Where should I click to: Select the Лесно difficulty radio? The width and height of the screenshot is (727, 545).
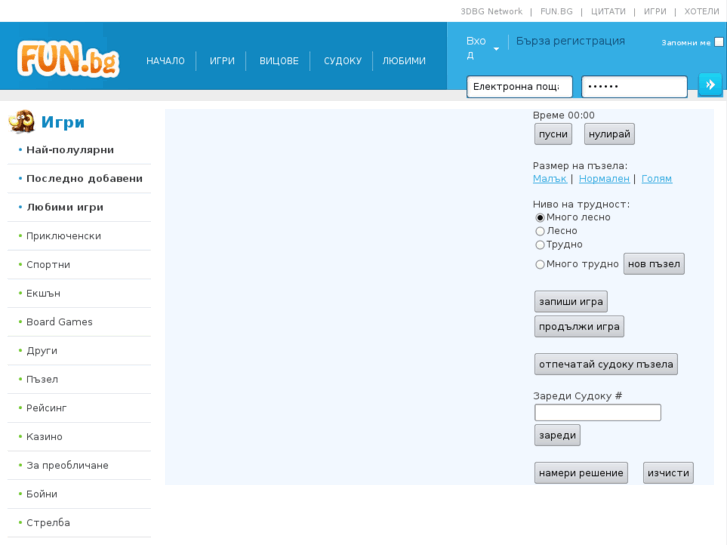(x=540, y=231)
